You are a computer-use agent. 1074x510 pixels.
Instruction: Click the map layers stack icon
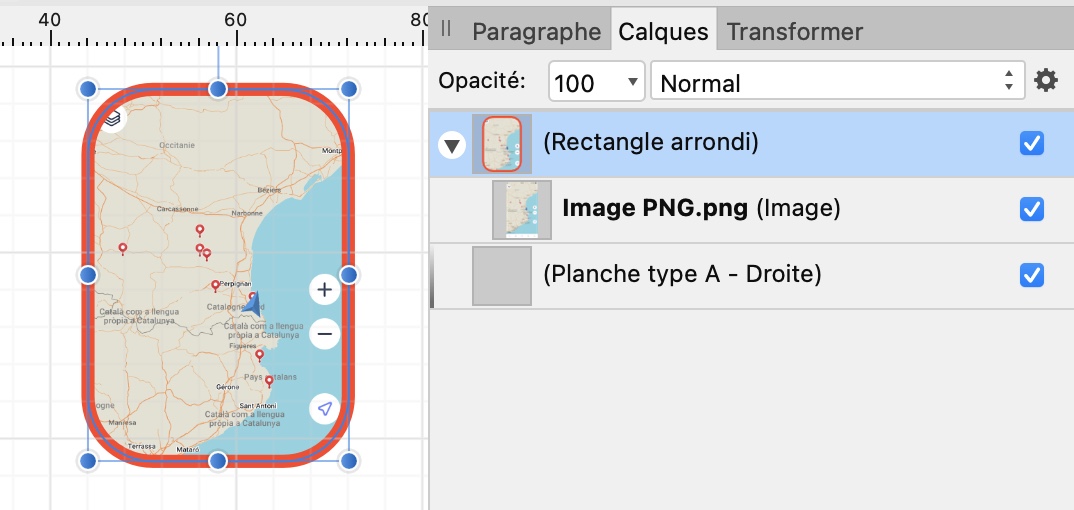tap(113, 118)
